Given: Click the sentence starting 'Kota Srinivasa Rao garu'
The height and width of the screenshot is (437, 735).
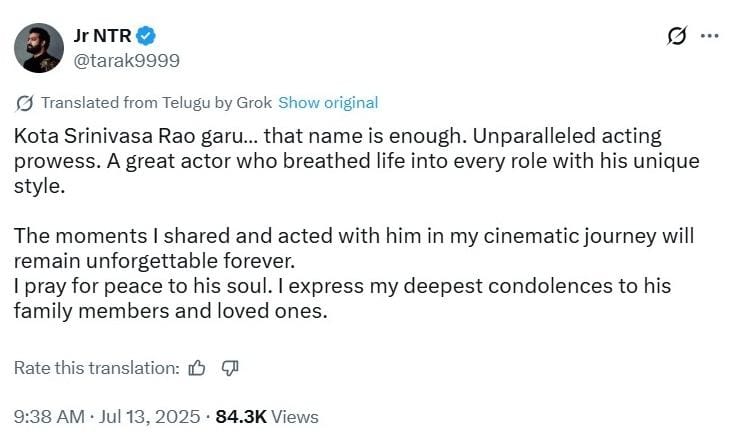Looking at the screenshot, I should pos(240,136).
